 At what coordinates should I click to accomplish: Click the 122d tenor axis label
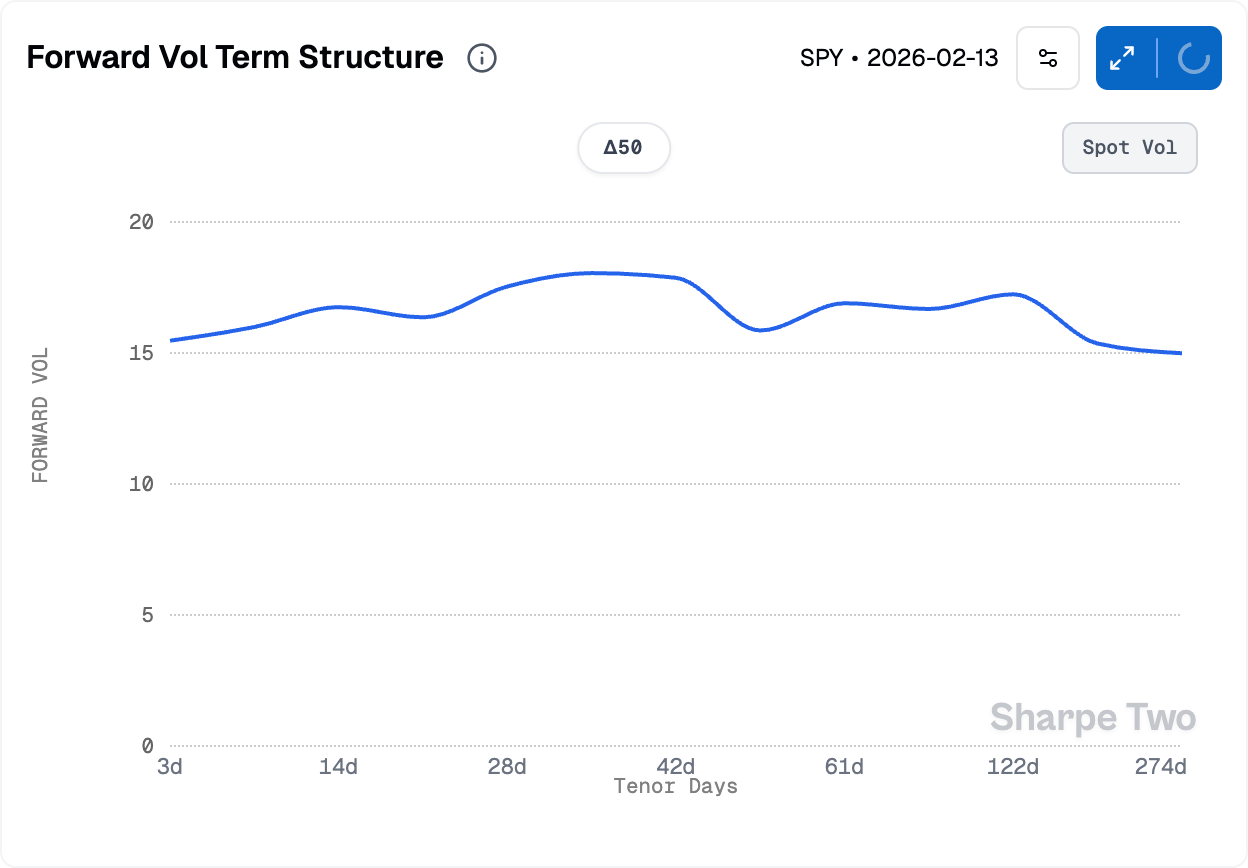tap(1013, 767)
